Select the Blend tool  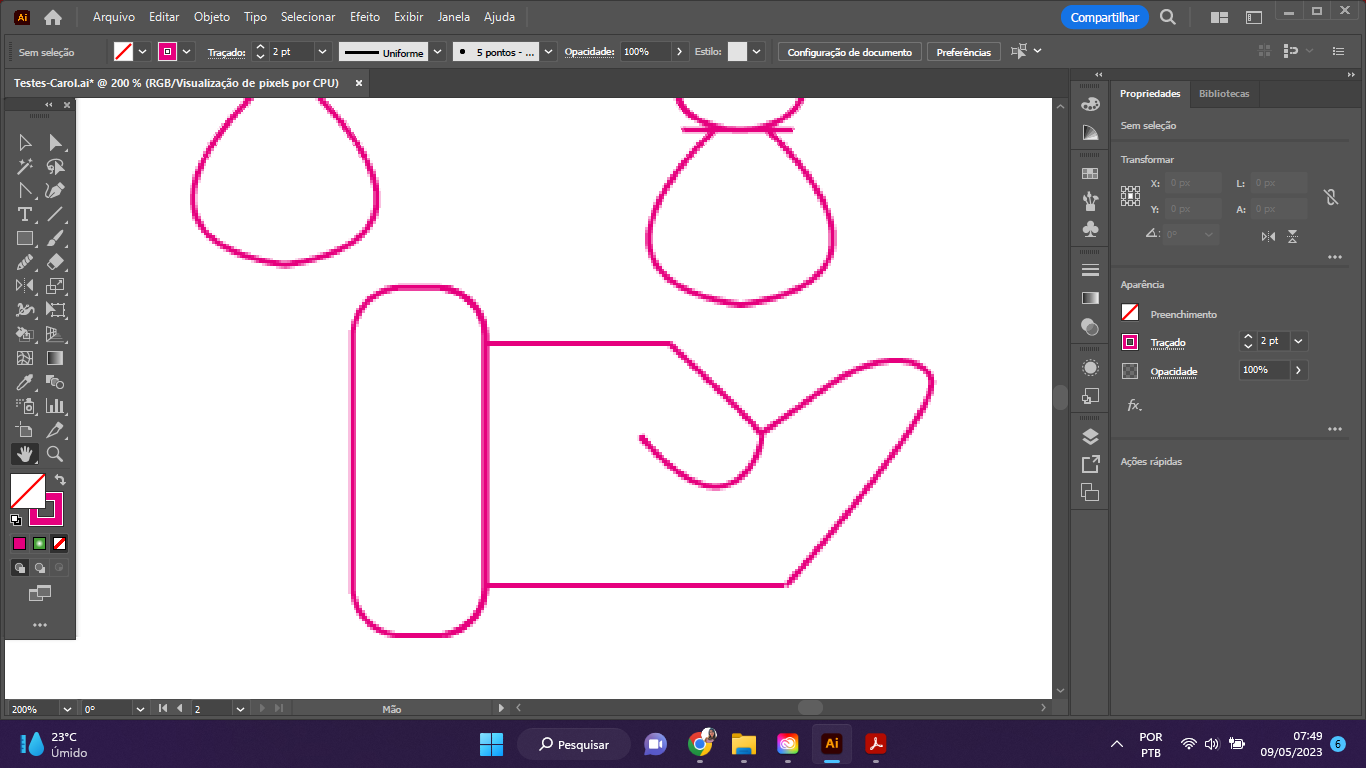pos(55,382)
